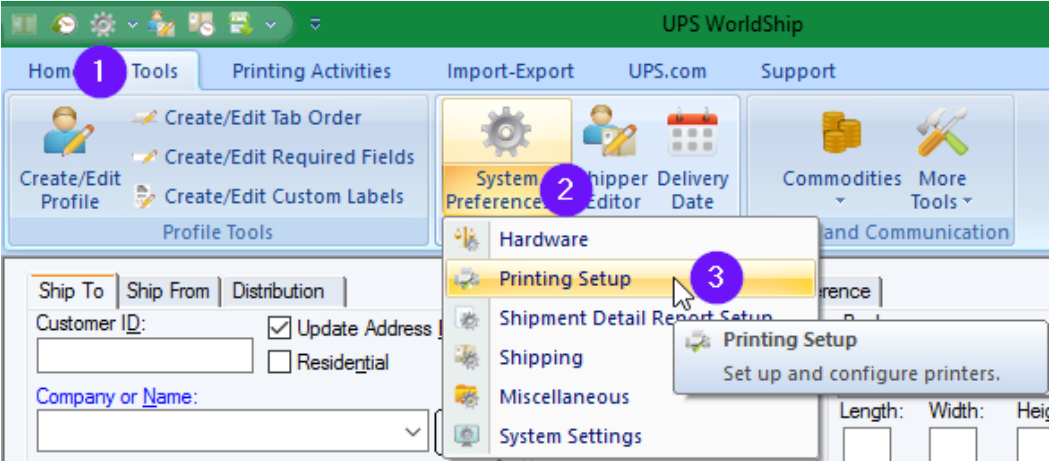Choose Hardware from System Preferences menu

pyautogui.click(x=543, y=239)
